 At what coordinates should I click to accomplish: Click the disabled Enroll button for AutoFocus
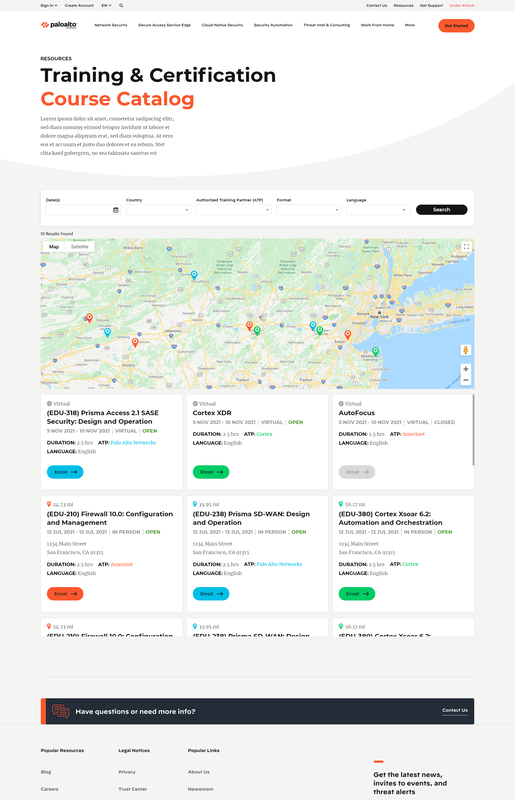pyautogui.click(x=357, y=472)
